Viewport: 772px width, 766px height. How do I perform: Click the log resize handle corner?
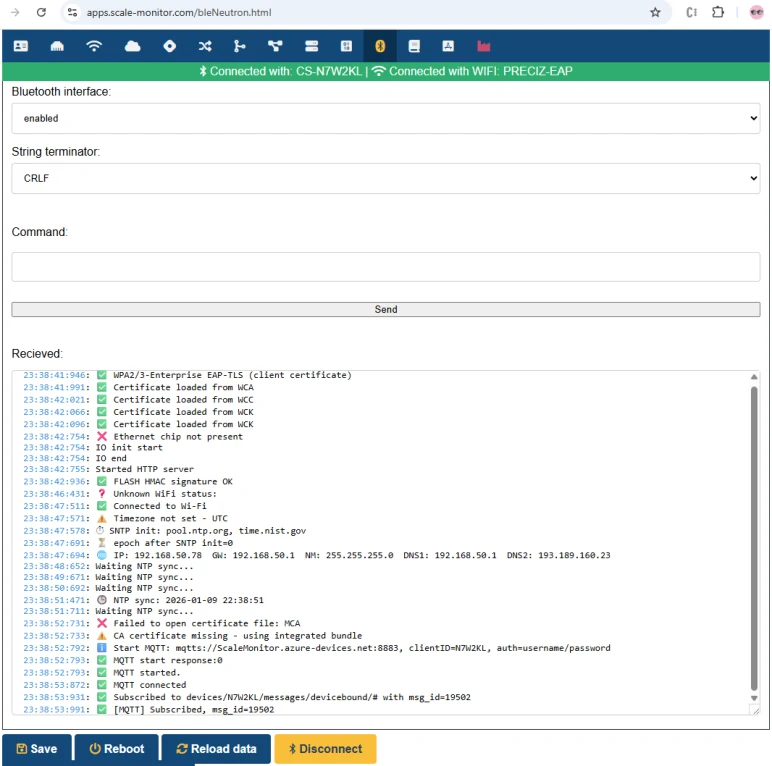[x=755, y=710]
